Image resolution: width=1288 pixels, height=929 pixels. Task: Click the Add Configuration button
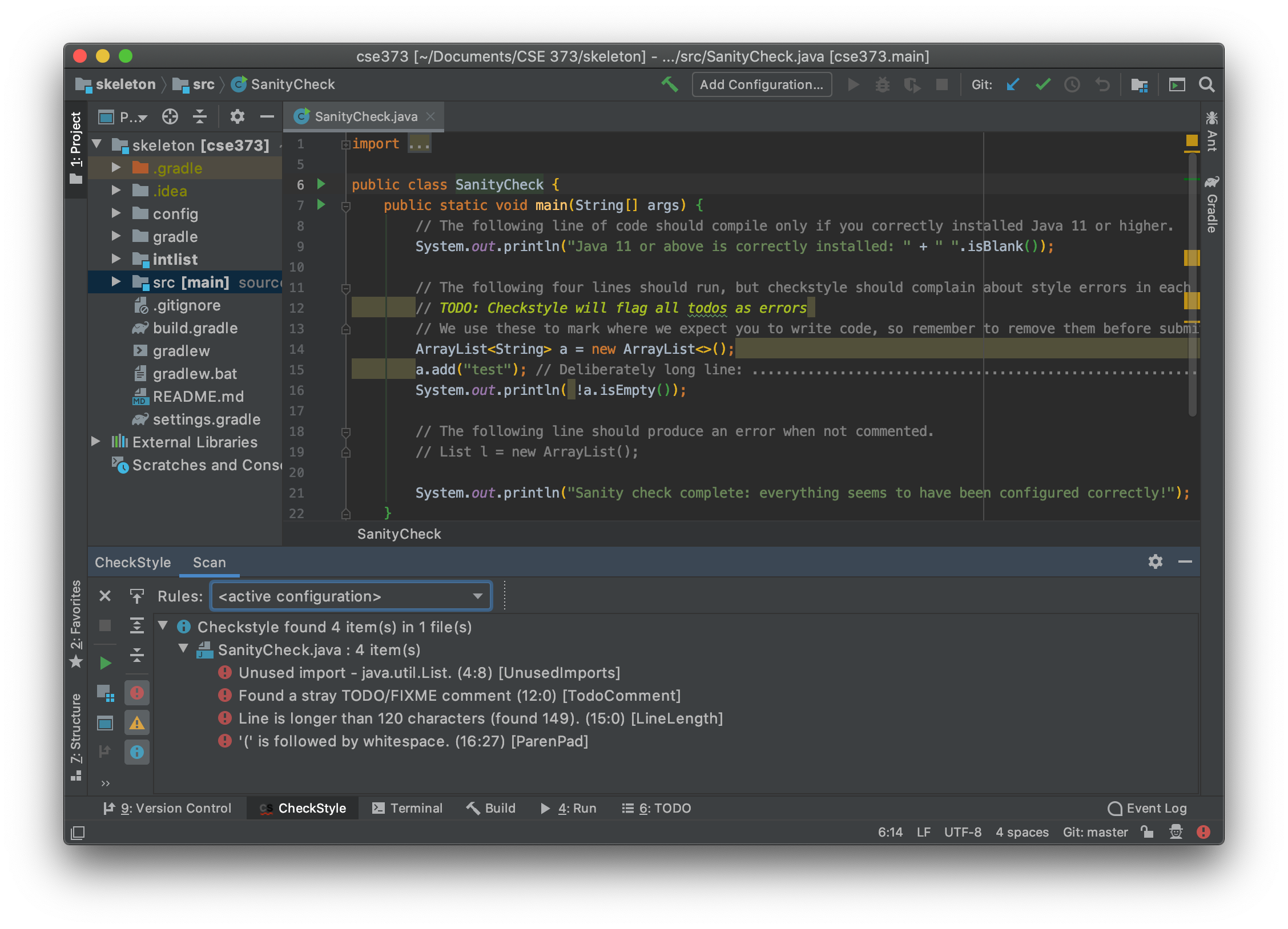[x=762, y=84]
